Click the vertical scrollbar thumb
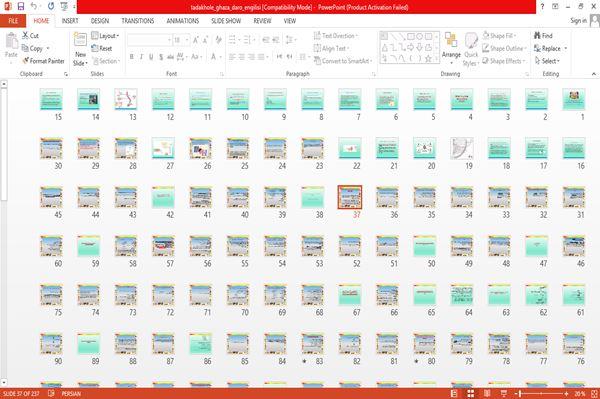 pyautogui.click(x=3, y=145)
